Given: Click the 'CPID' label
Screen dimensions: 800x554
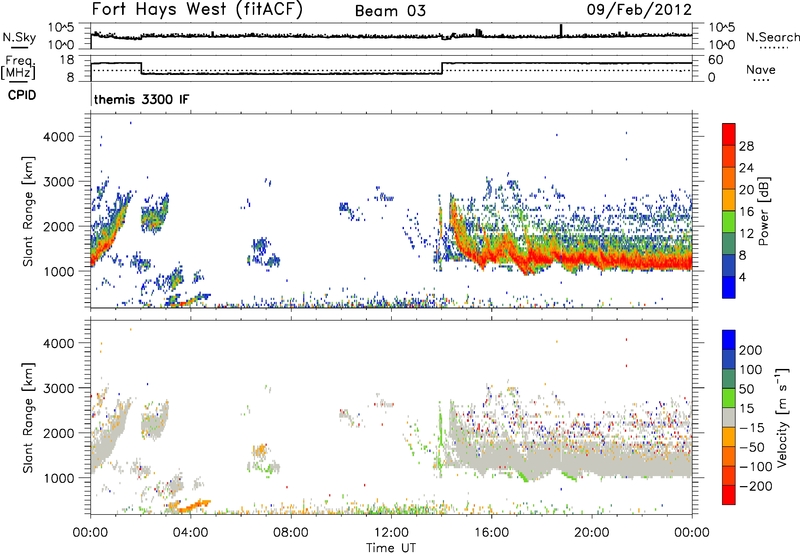Looking at the screenshot, I should point(22,95).
